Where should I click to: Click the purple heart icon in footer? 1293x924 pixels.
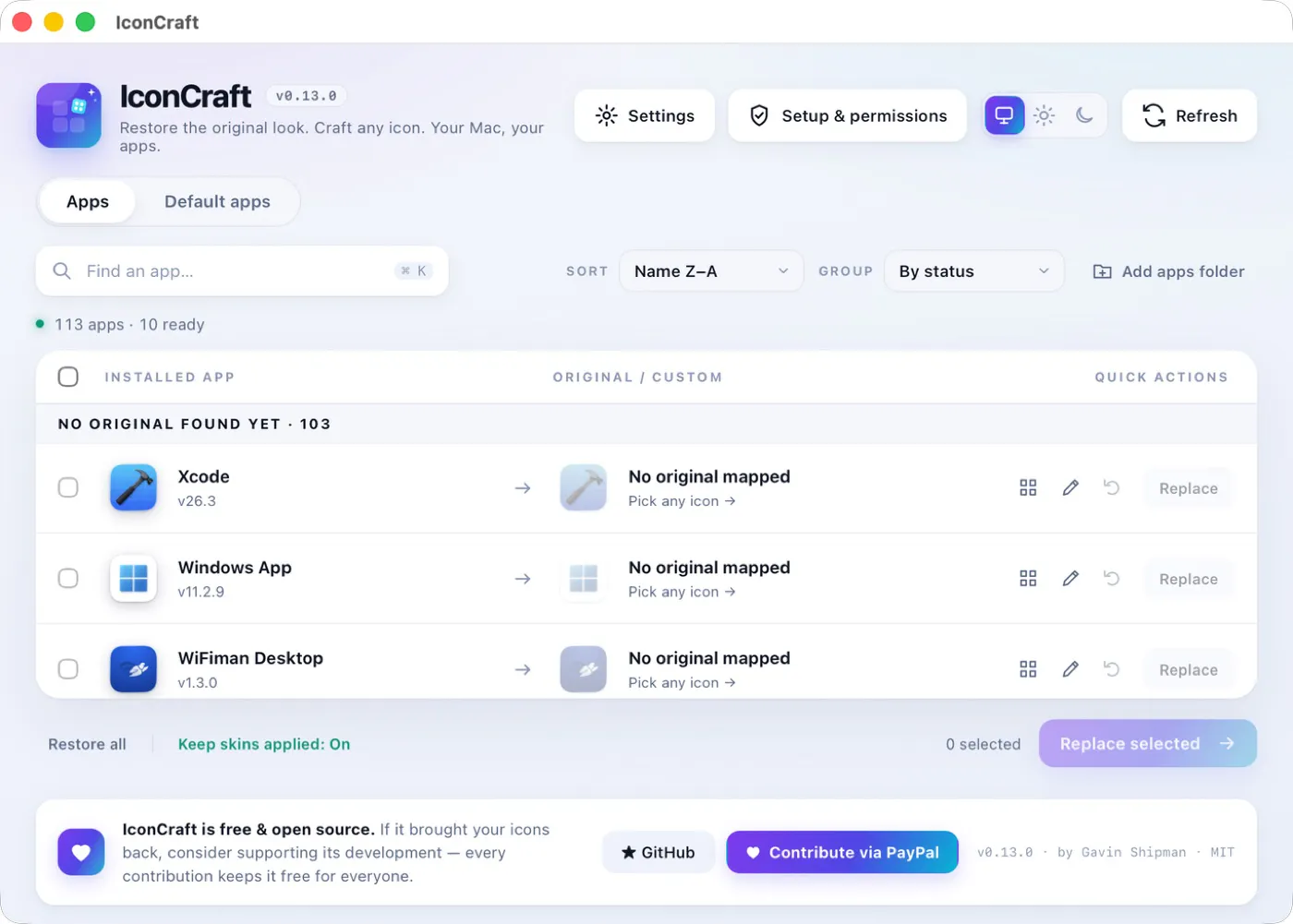click(x=81, y=852)
